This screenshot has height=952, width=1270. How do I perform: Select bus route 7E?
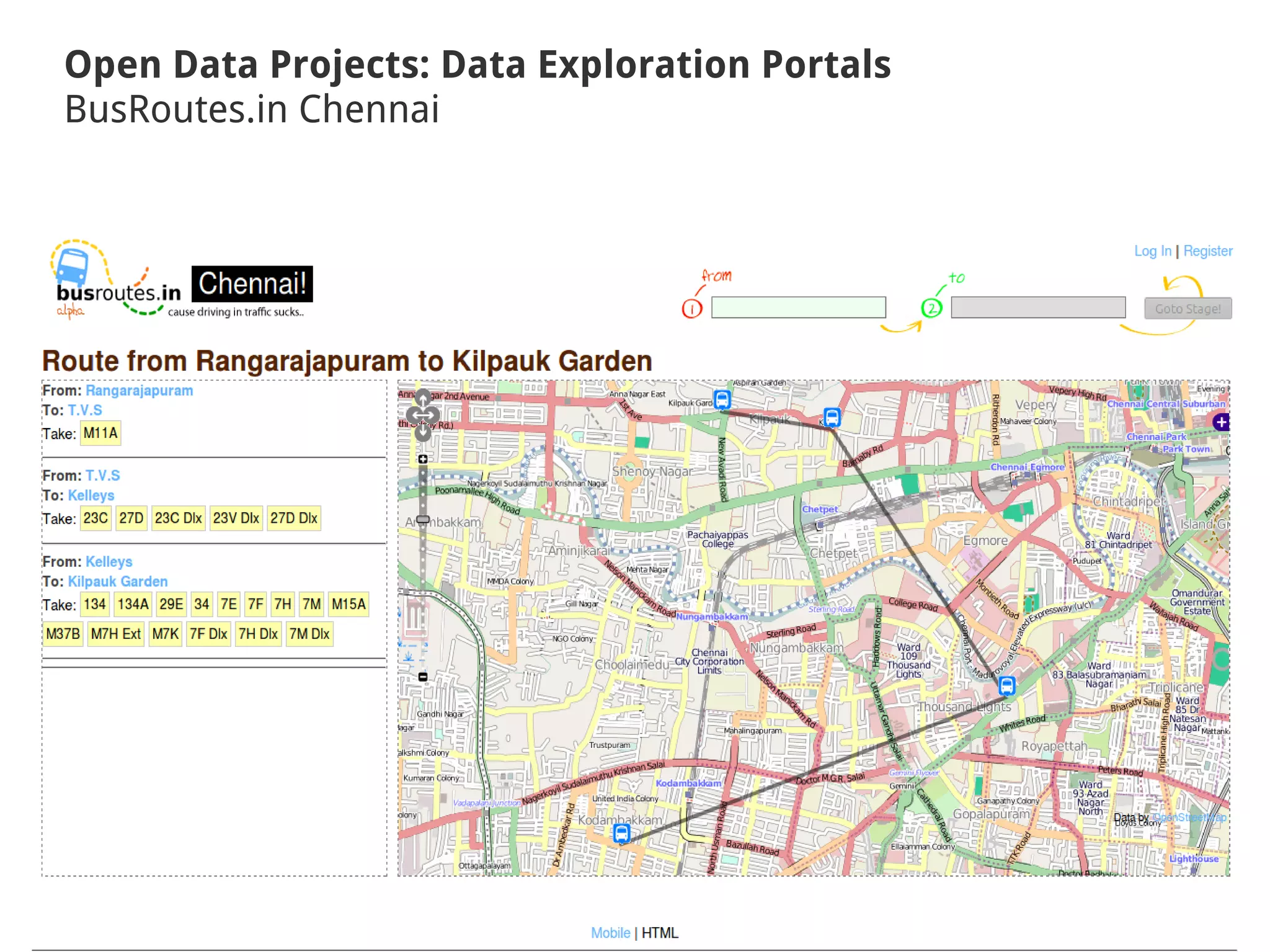(229, 604)
